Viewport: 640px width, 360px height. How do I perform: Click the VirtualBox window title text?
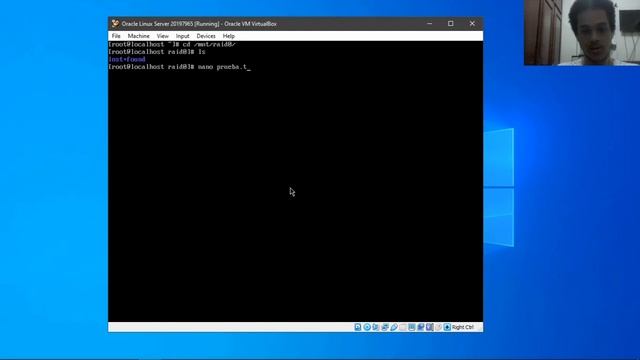coord(199,24)
